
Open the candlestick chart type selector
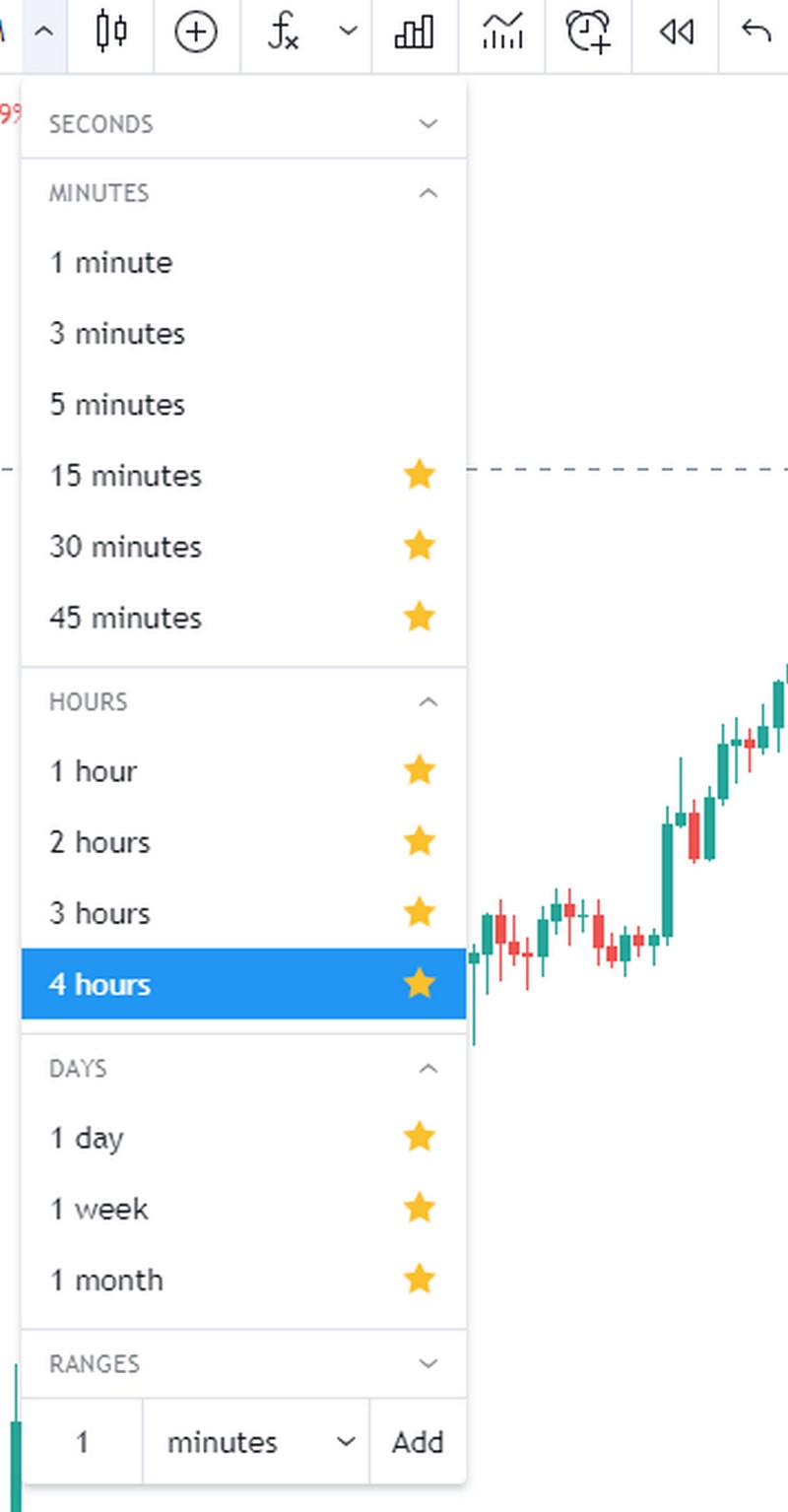111,33
